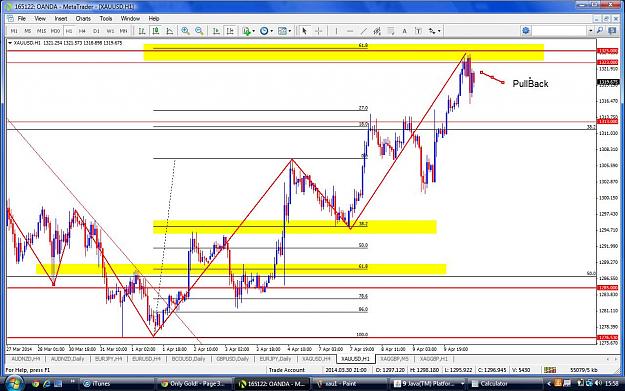Switch to the GBPUSD,Daily chart tab

click(x=232, y=359)
